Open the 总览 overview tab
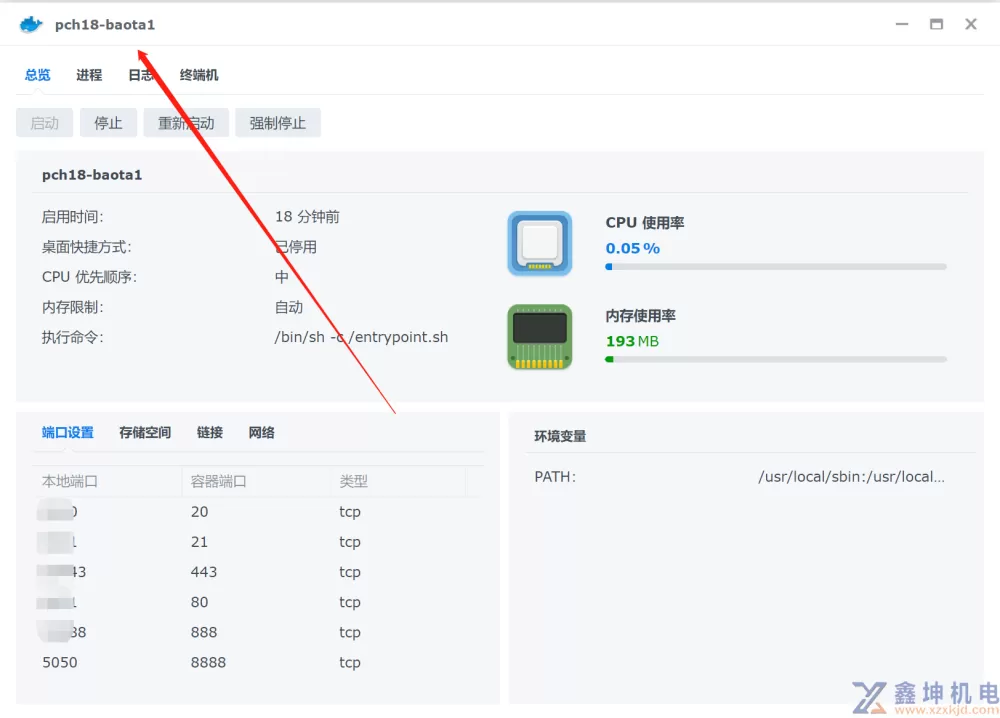Screen dimensions: 1000x718 tap(38, 75)
